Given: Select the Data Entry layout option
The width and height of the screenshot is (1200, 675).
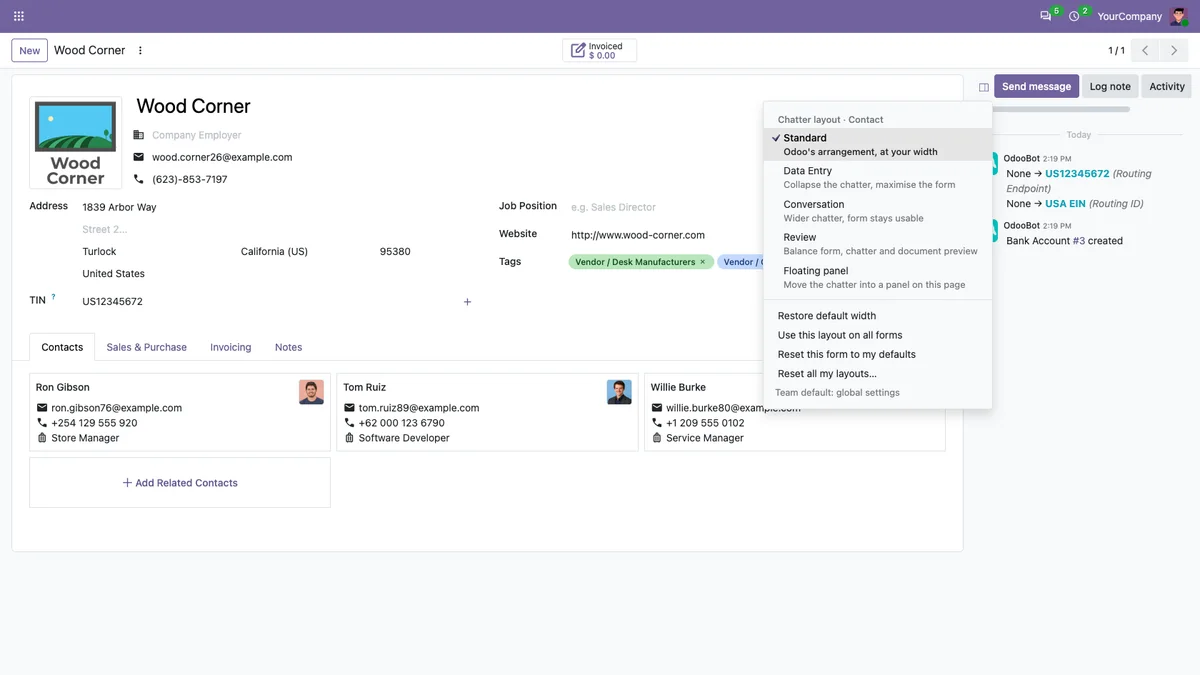Looking at the screenshot, I should click(x=878, y=178).
